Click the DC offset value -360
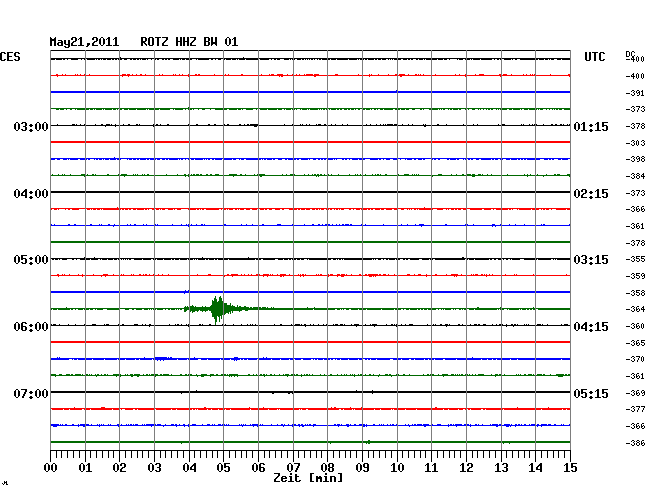Viewport: 650px width, 494px height. point(635,326)
